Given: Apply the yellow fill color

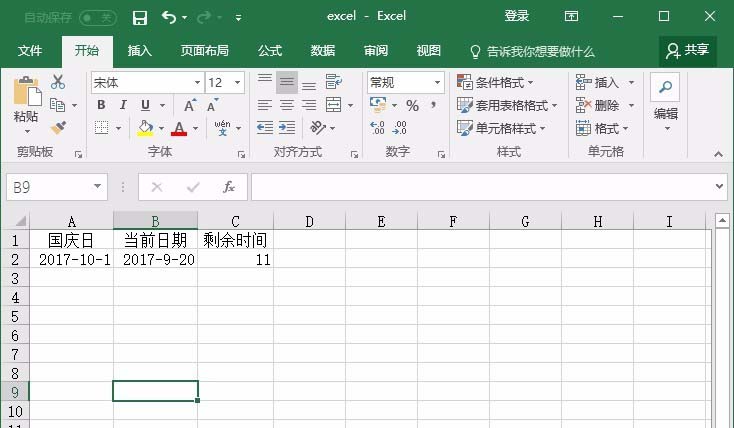Looking at the screenshot, I should (x=145, y=128).
